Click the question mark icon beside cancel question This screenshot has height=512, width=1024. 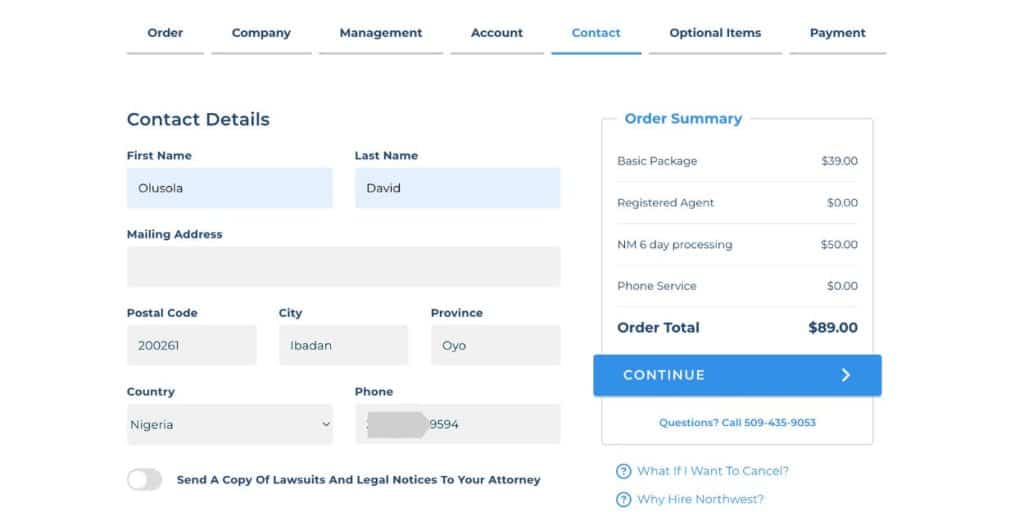coord(623,471)
